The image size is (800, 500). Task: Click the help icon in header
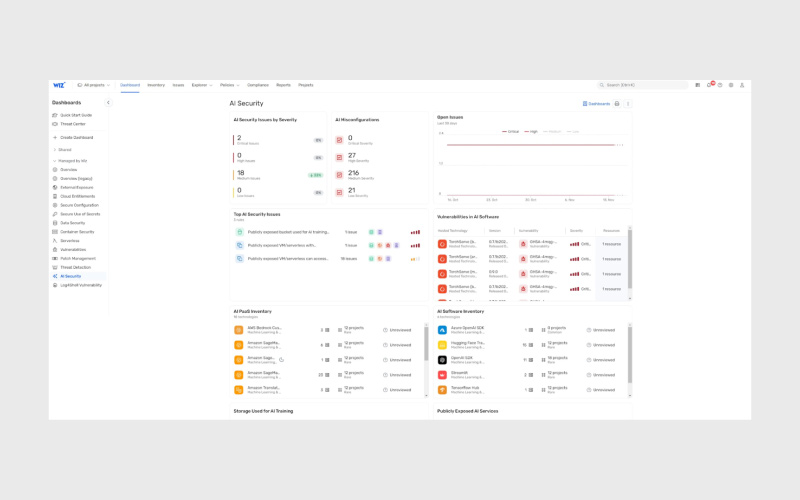(720, 85)
